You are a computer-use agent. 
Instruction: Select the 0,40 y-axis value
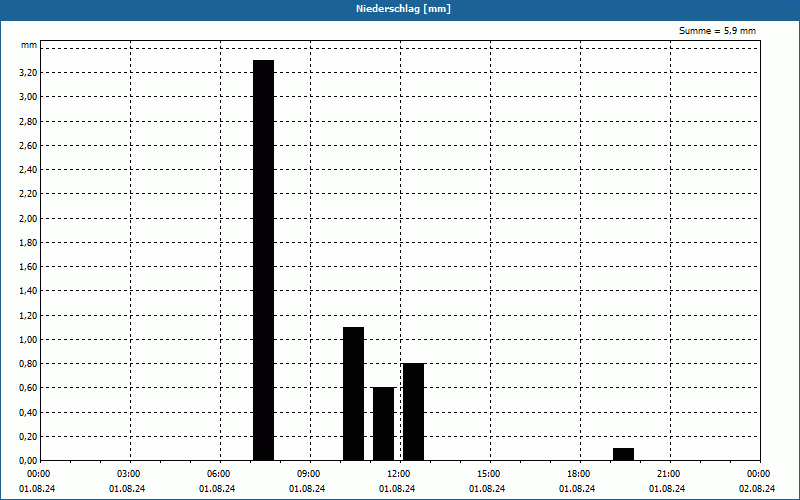28,413
